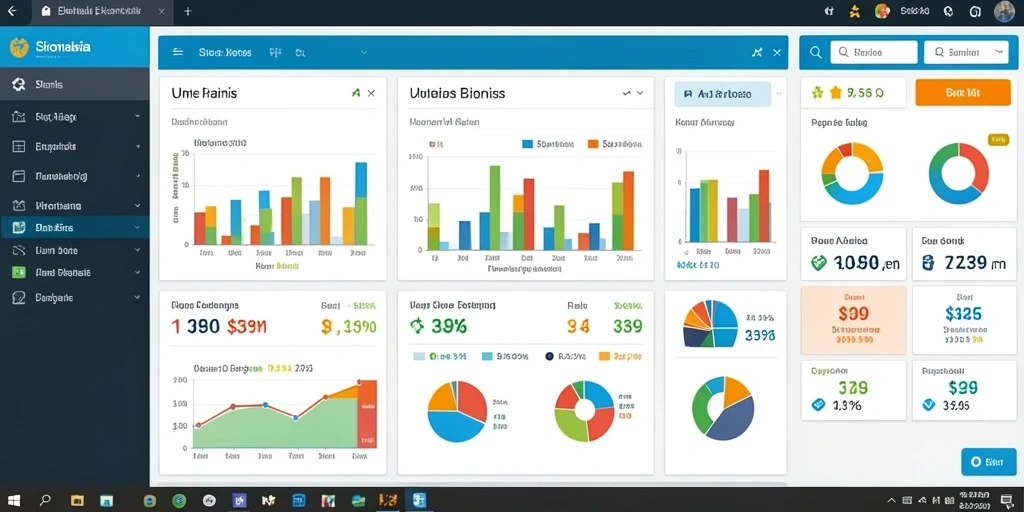This screenshot has width=1024, height=512.
Task: Click the magnifier icon in the right panel header
Action: (816, 52)
